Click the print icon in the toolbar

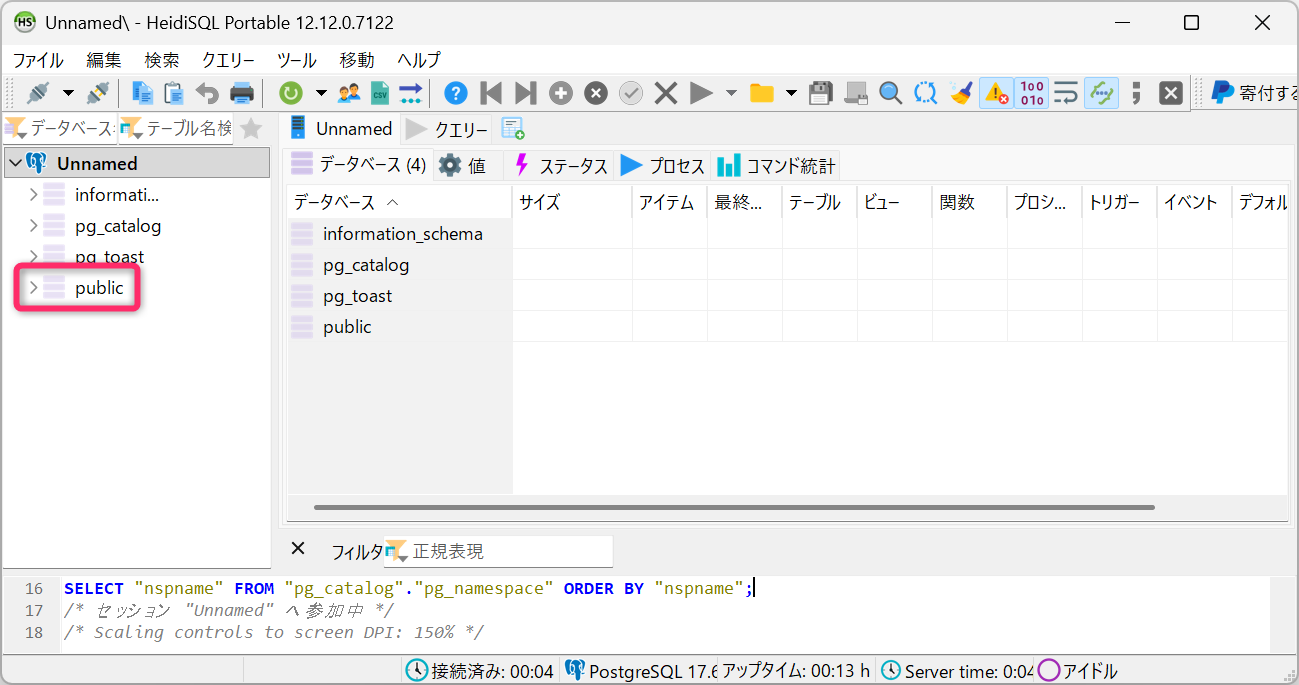[x=242, y=93]
